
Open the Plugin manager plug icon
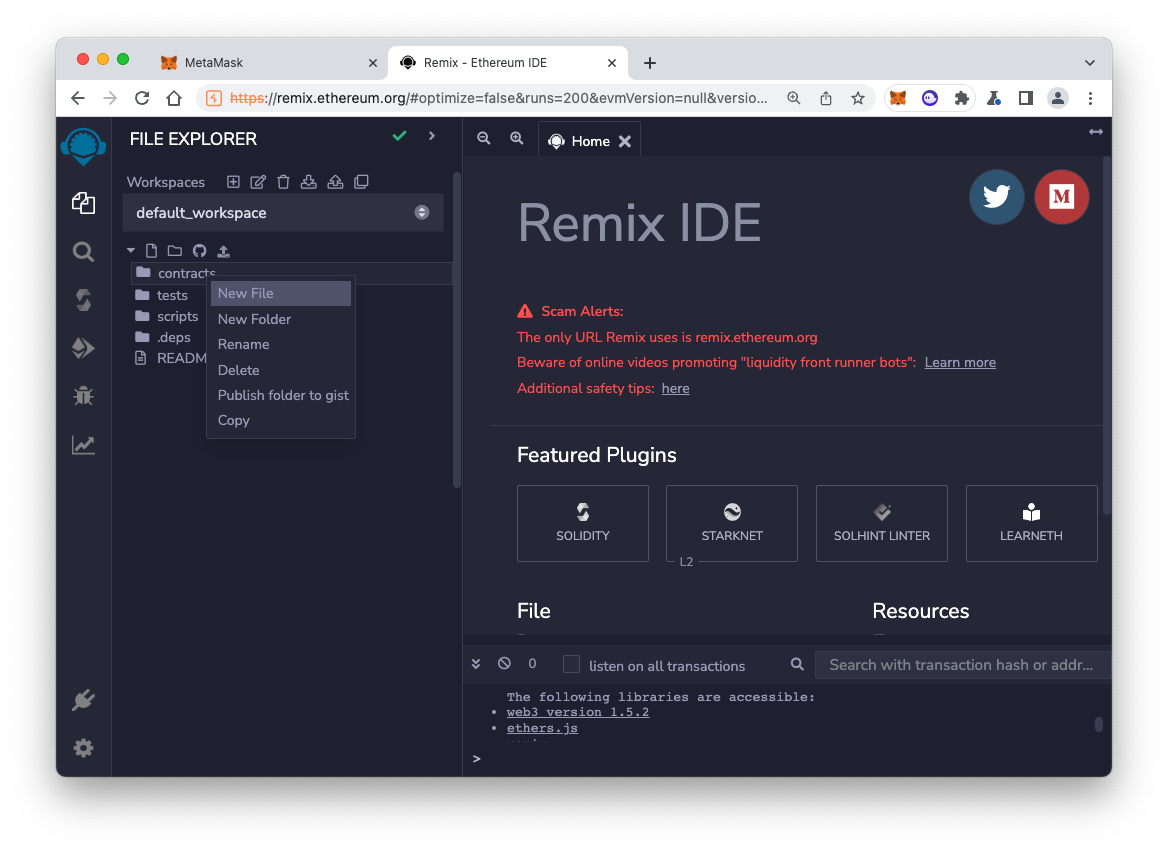[84, 700]
